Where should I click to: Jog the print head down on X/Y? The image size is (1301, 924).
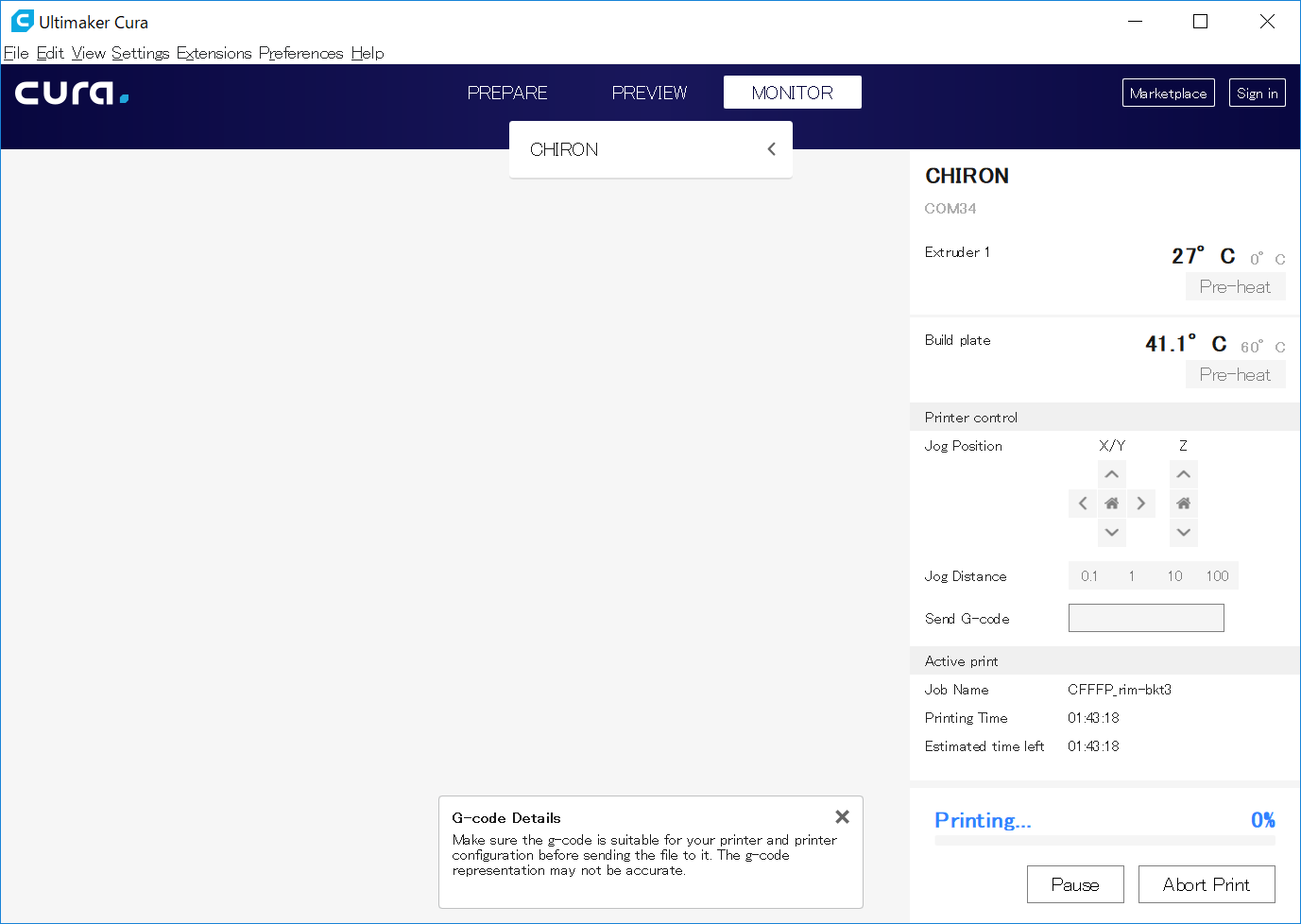(x=1112, y=533)
